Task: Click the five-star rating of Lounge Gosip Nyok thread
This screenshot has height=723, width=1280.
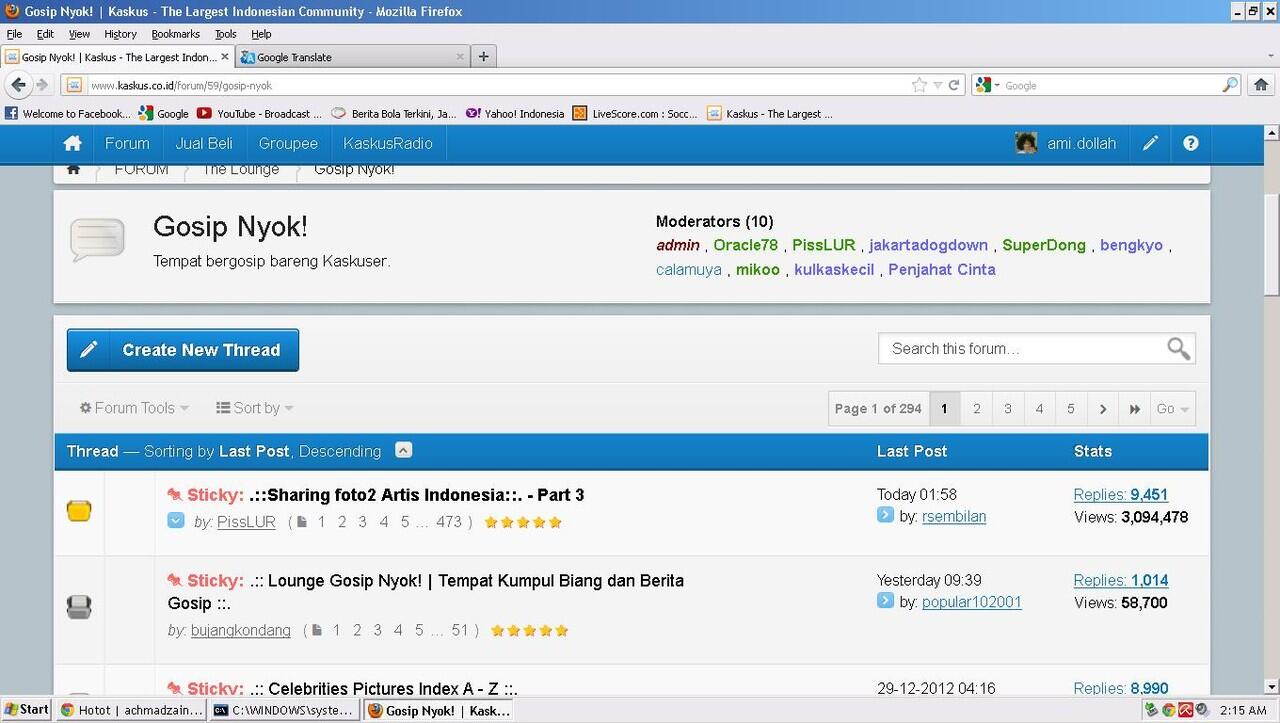Action: [529, 630]
